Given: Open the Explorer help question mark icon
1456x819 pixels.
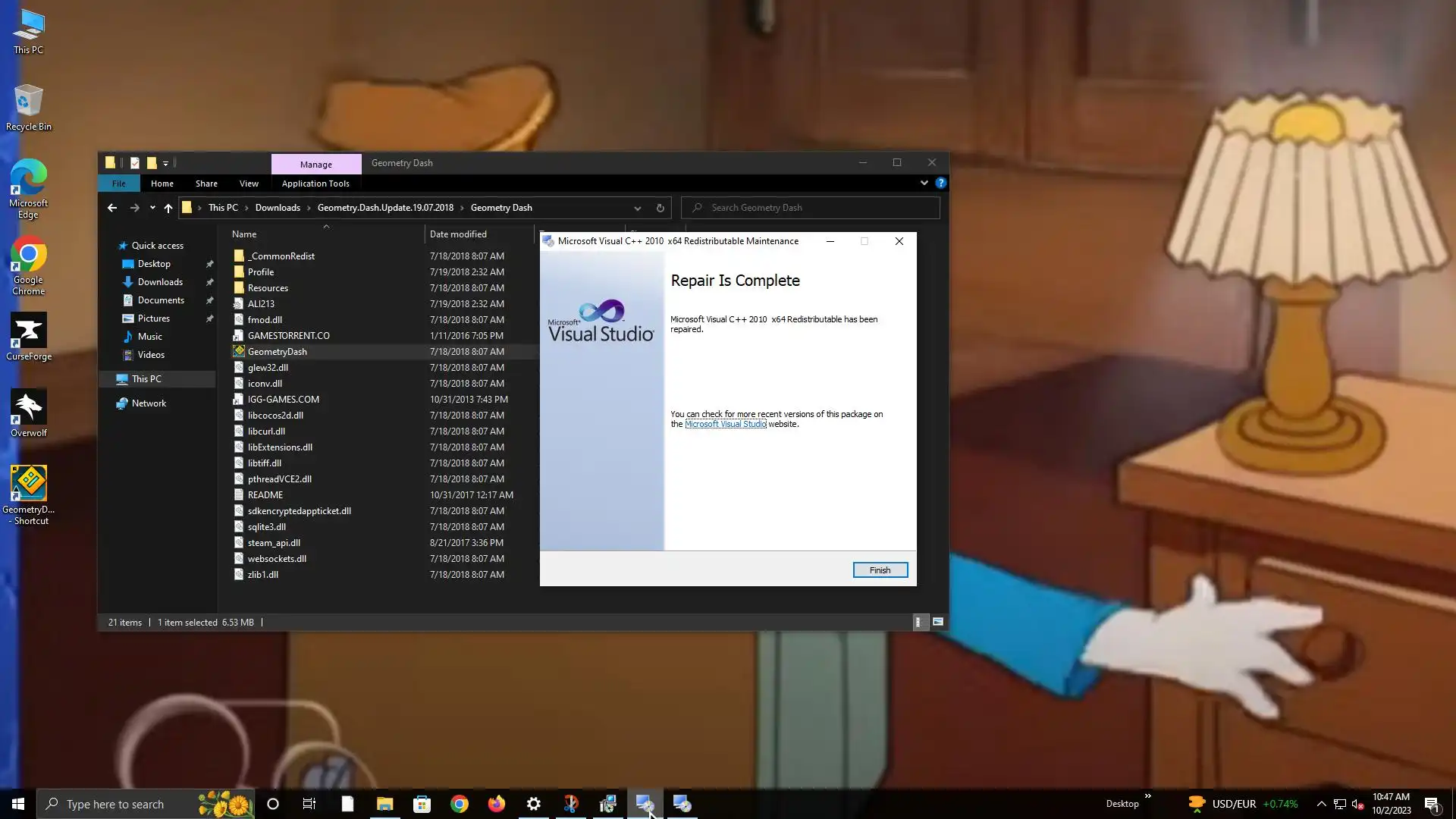Looking at the screenshot, I should pyautogui.click(x=940, y=184).
